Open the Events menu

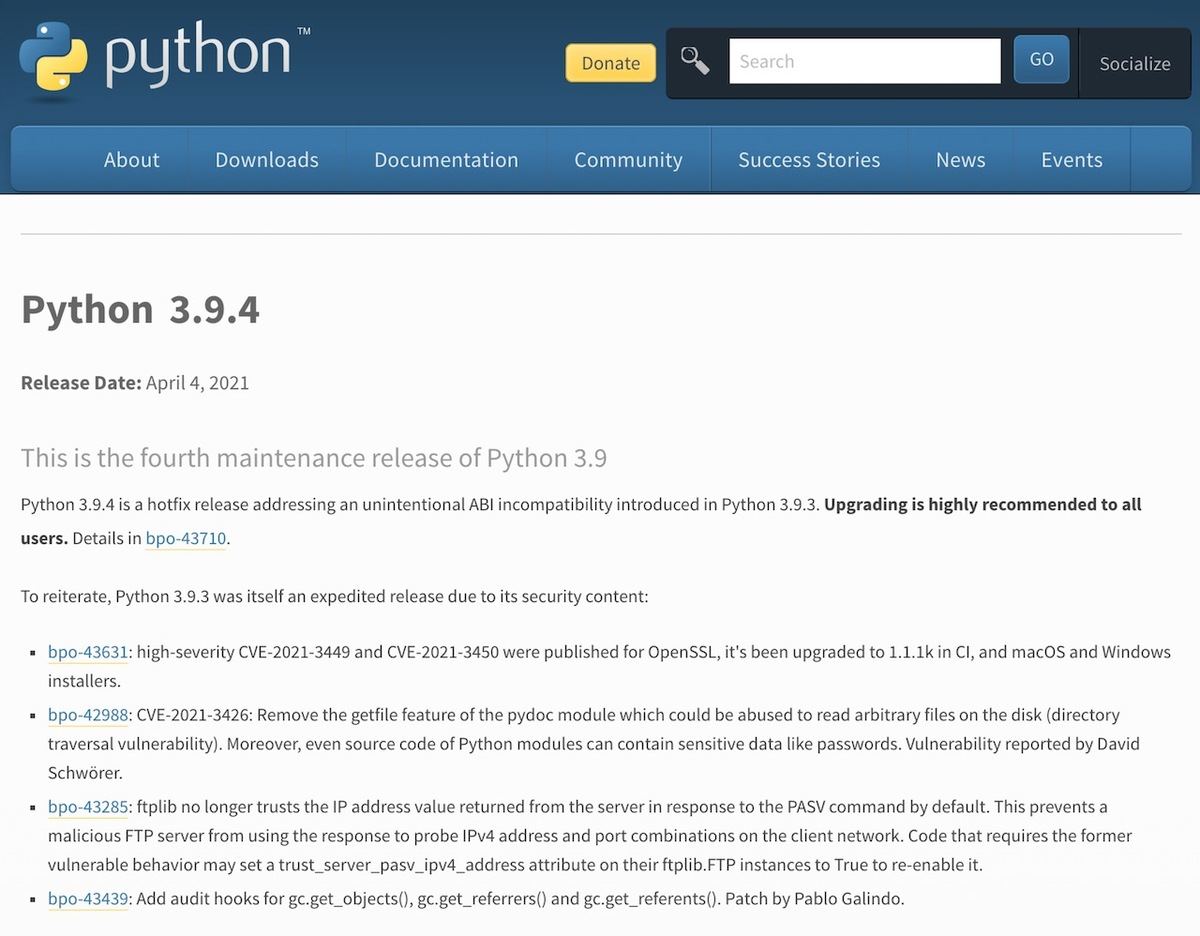[x=1072, y=160]
